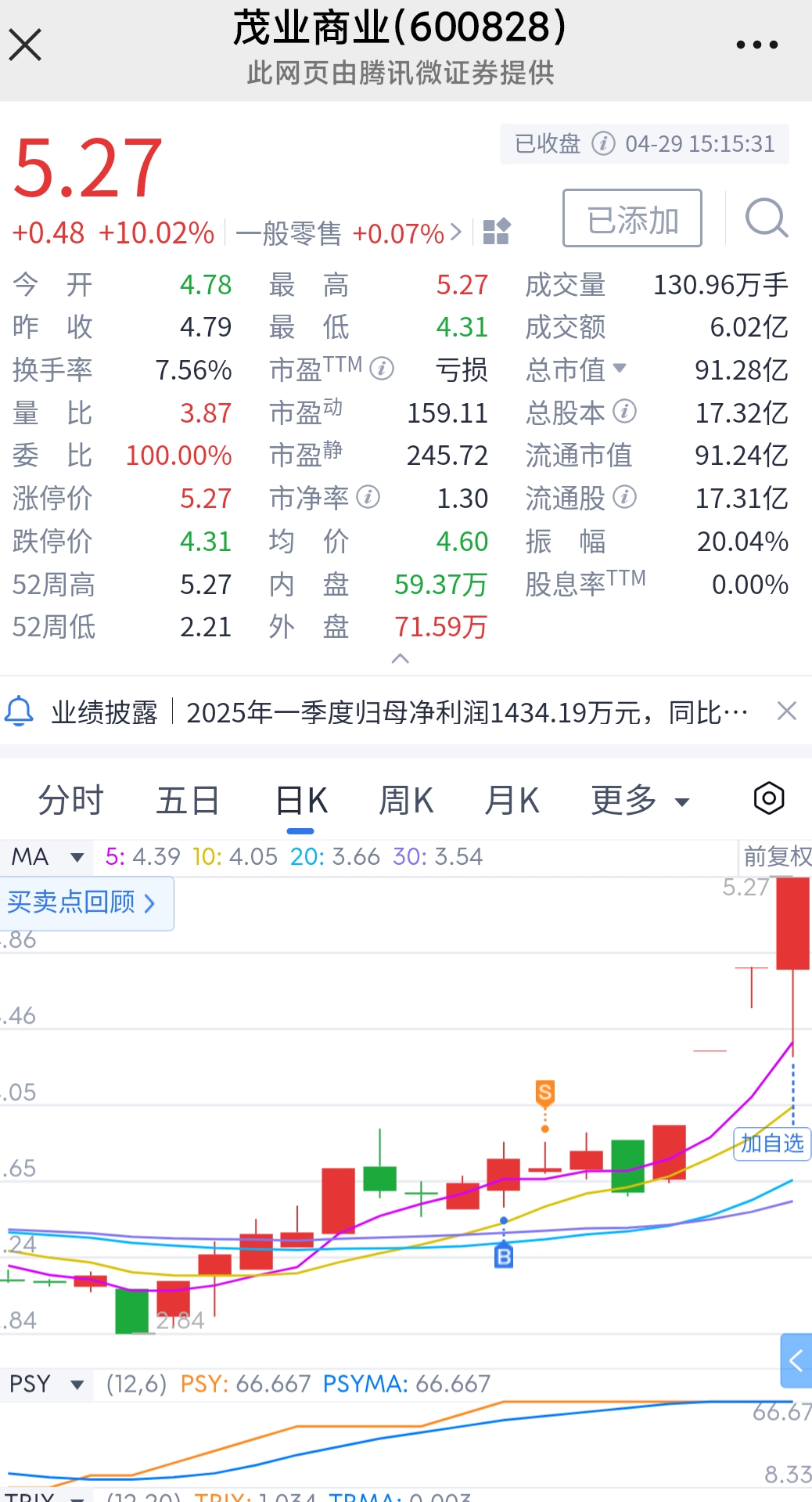Tap the current price 5.27
Image resolution: width=812 pixels, height=1502 pixels.
point(88,167)
